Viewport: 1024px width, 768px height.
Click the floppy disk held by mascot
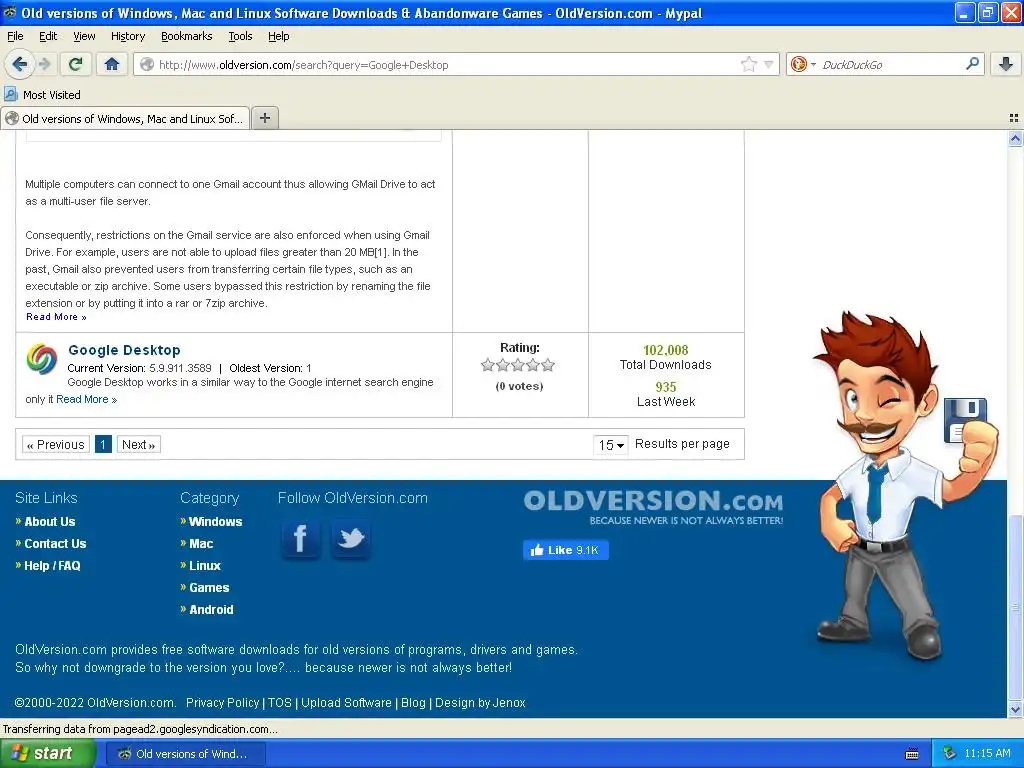965,420
